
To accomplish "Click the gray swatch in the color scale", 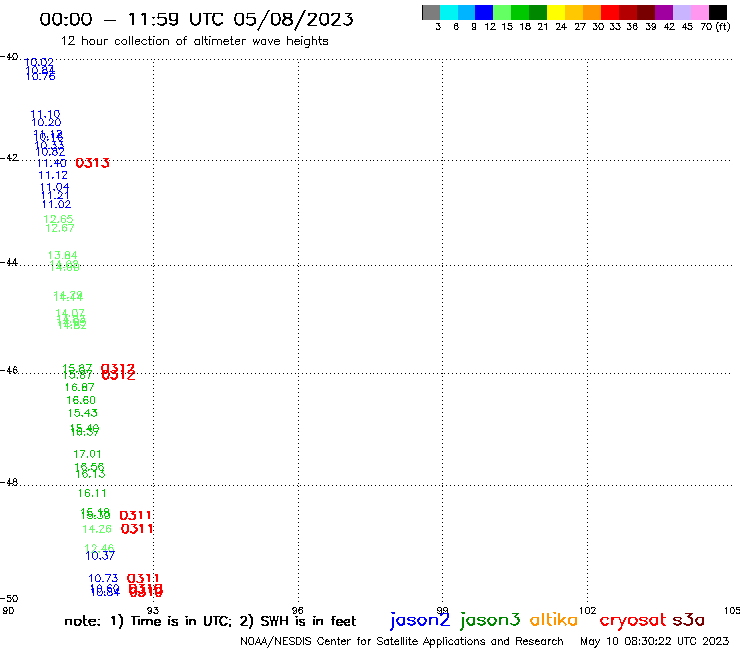I will point(431,12).
